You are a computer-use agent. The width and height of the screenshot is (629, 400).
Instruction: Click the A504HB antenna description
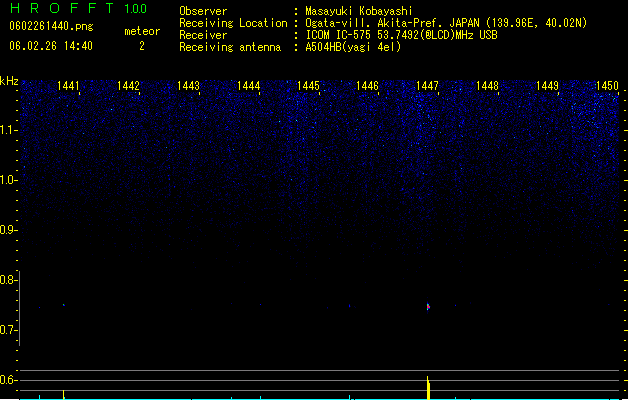click(353, 47)
